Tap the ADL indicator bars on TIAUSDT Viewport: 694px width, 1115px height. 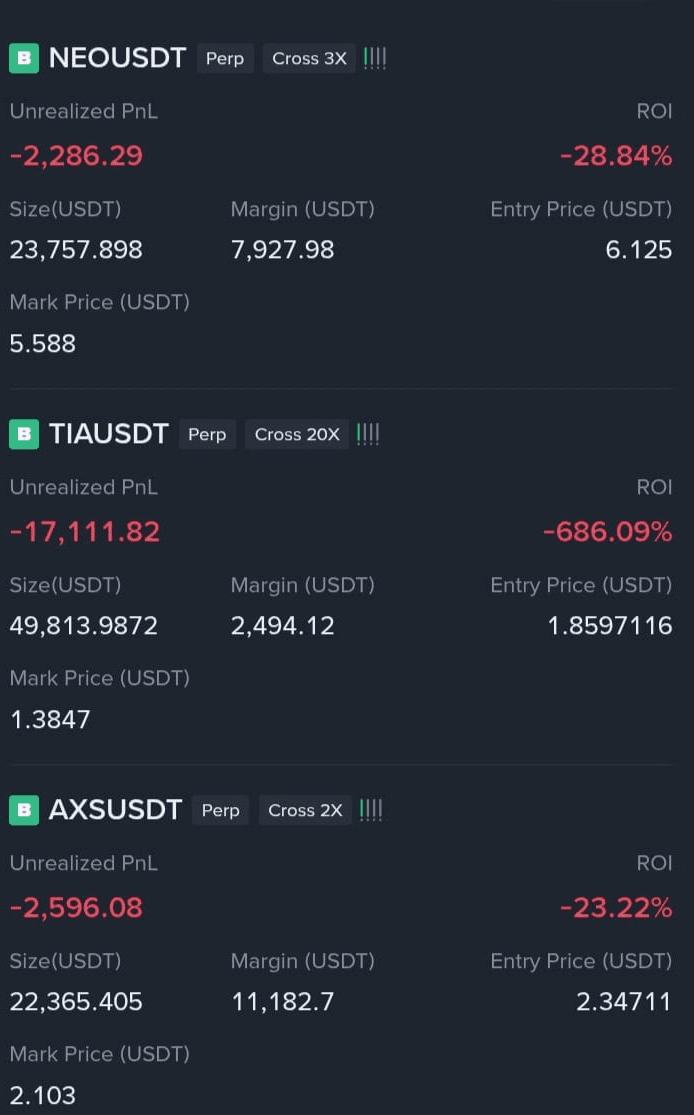point(368,434)
